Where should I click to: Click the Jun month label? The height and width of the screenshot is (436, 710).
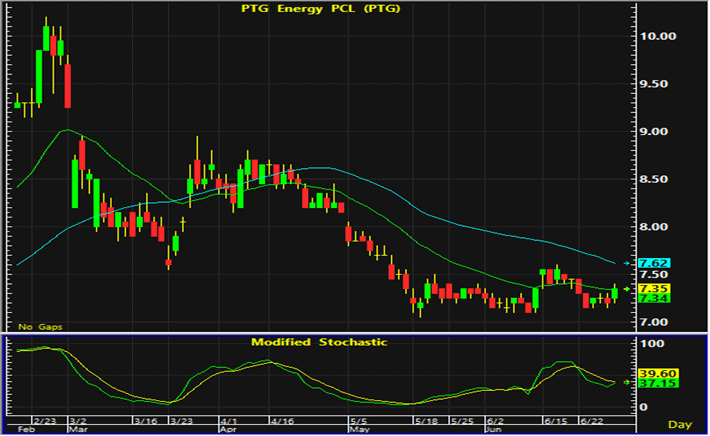point(494,429)
